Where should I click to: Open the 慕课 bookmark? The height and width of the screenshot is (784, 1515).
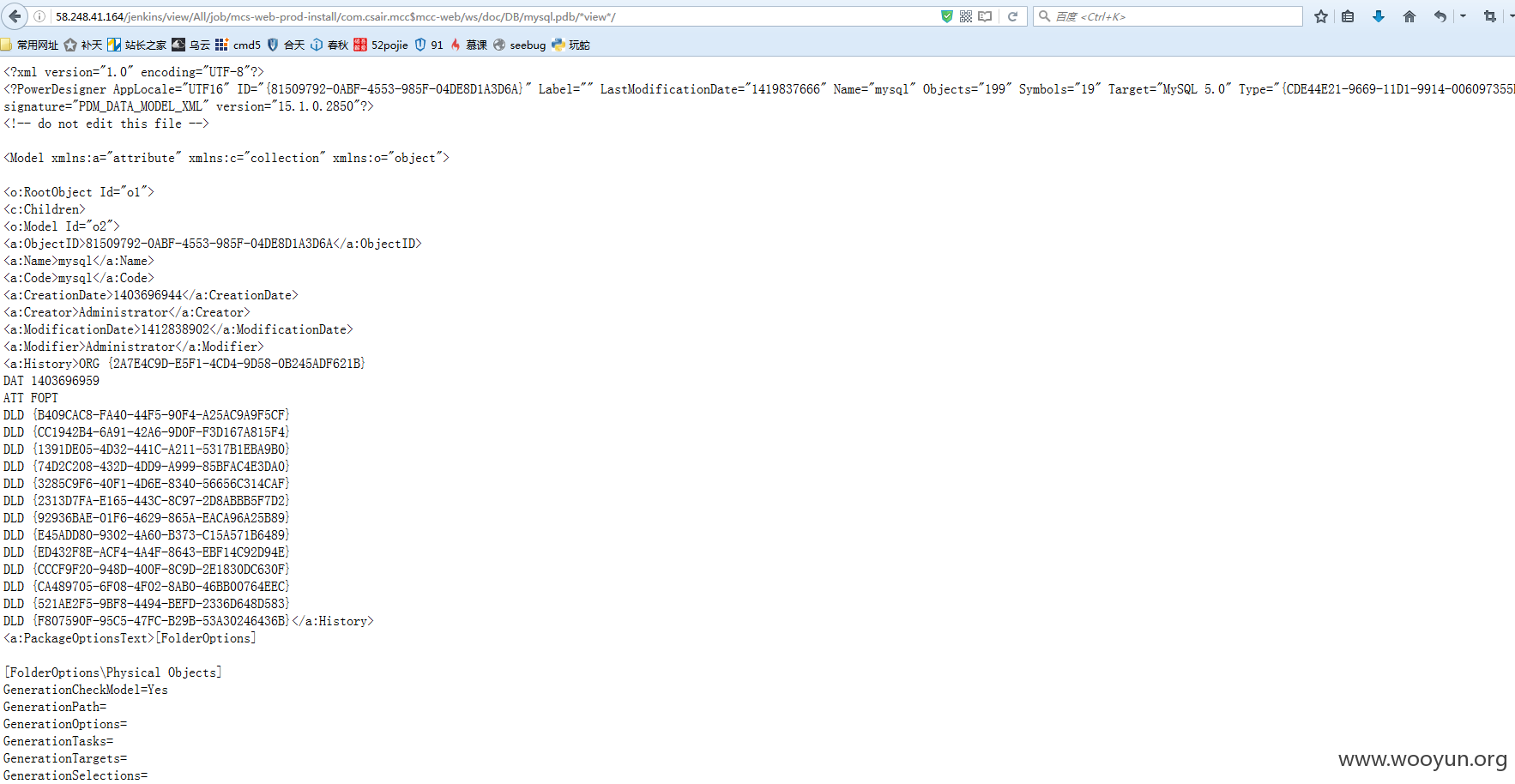(x=468, y=45)
